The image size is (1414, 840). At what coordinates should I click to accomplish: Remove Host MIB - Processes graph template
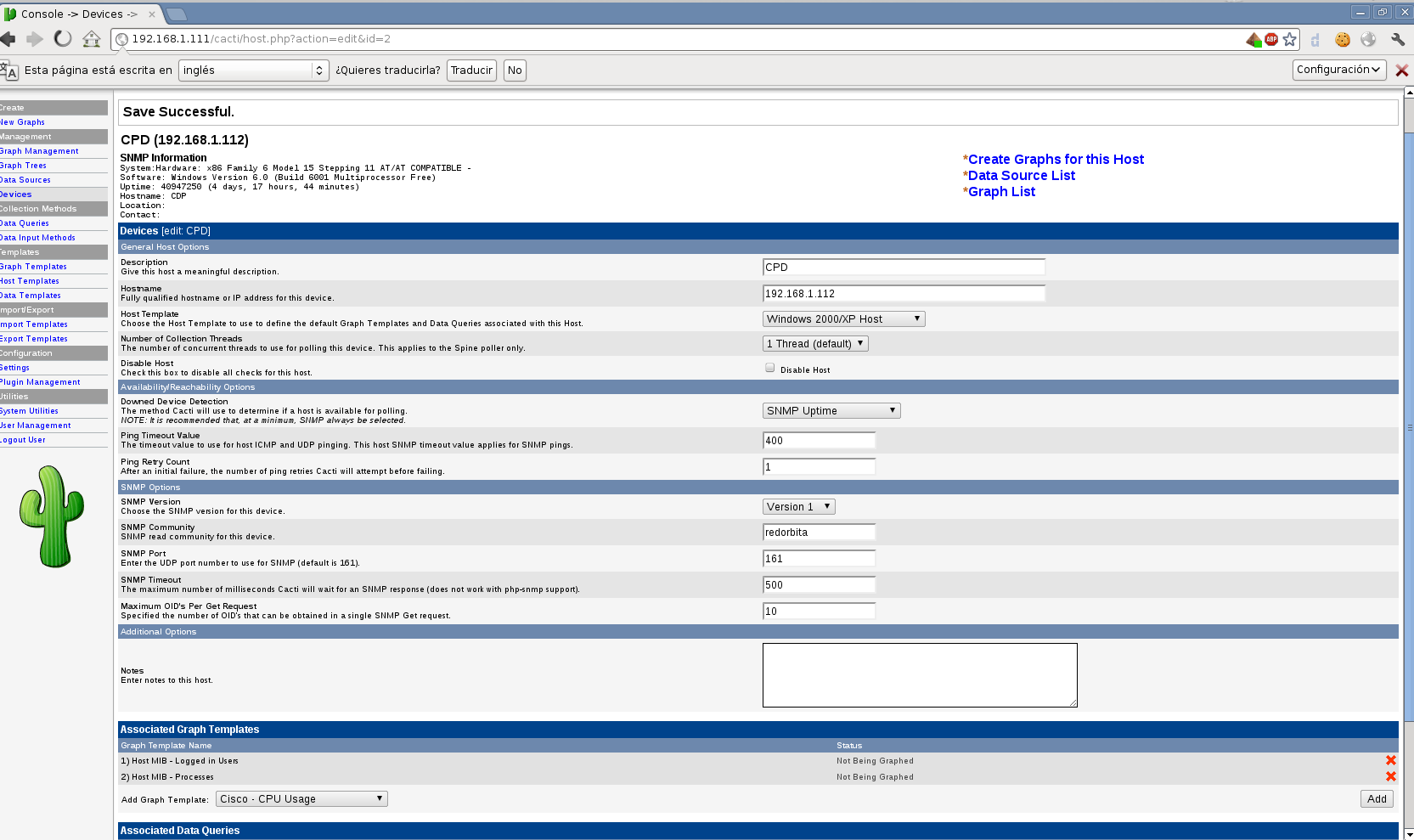1390,777
